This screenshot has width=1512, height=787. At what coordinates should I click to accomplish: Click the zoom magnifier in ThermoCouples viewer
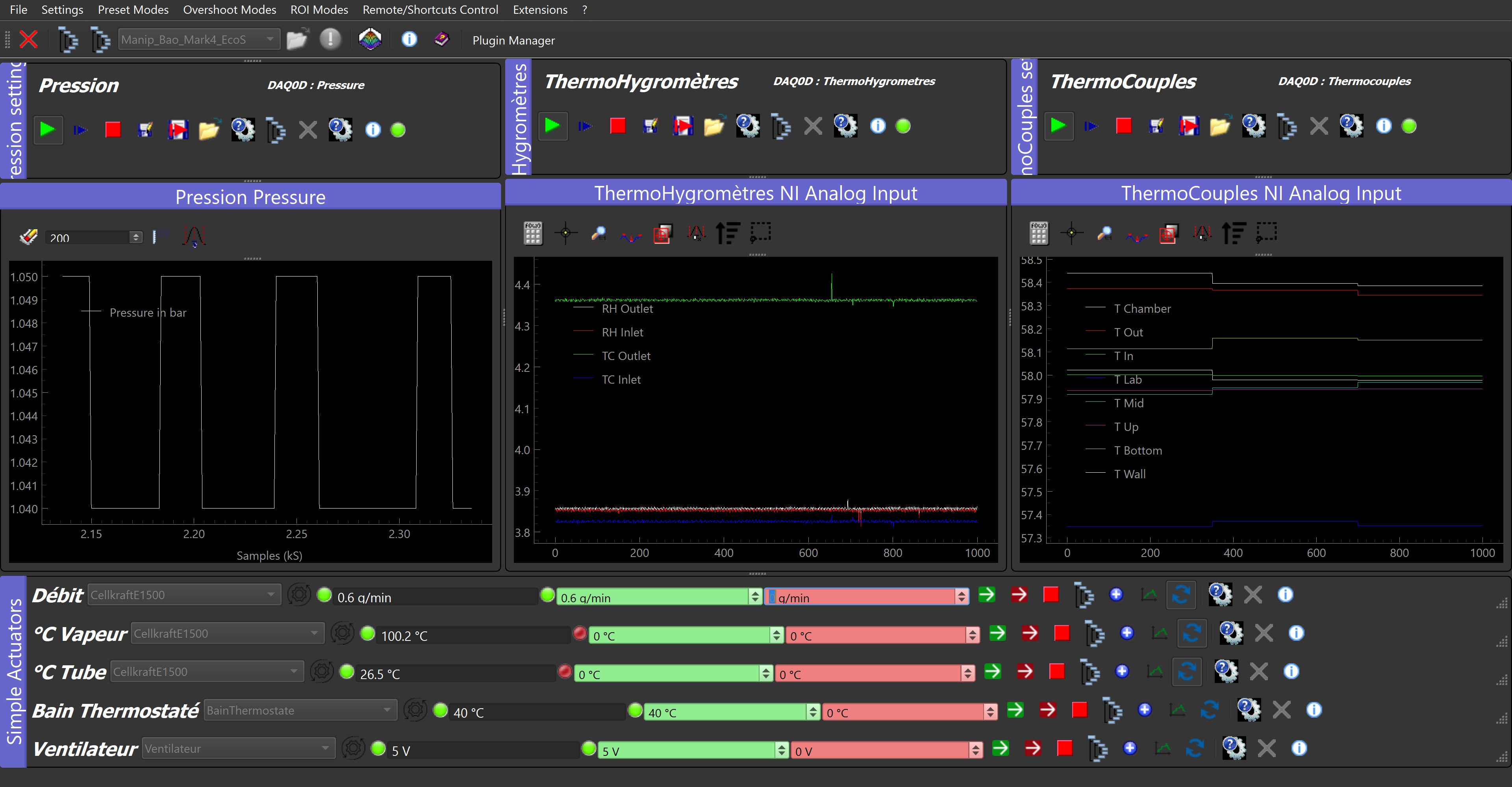coord(1104,233)
